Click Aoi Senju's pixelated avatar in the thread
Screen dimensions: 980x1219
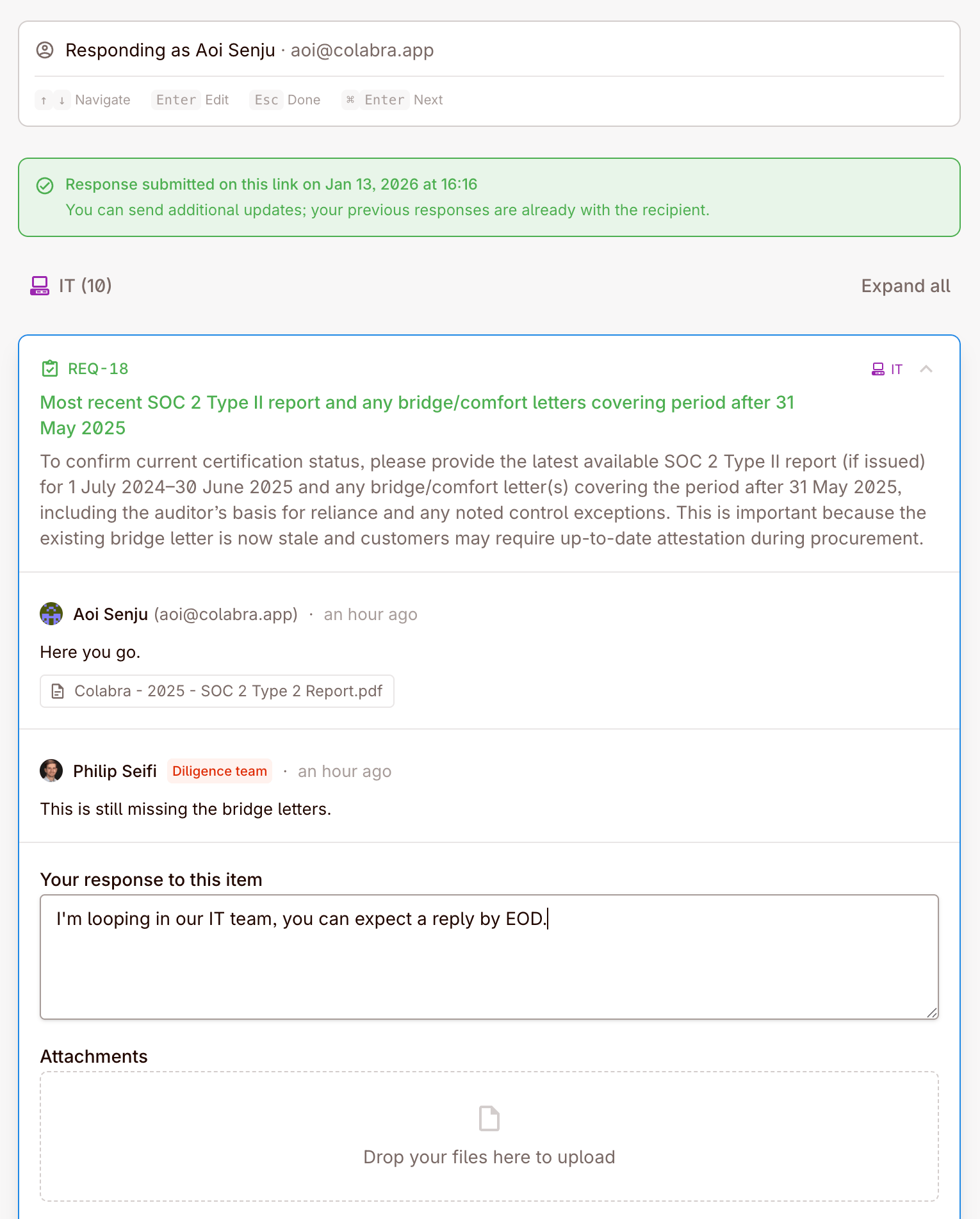tap(51, 614)
